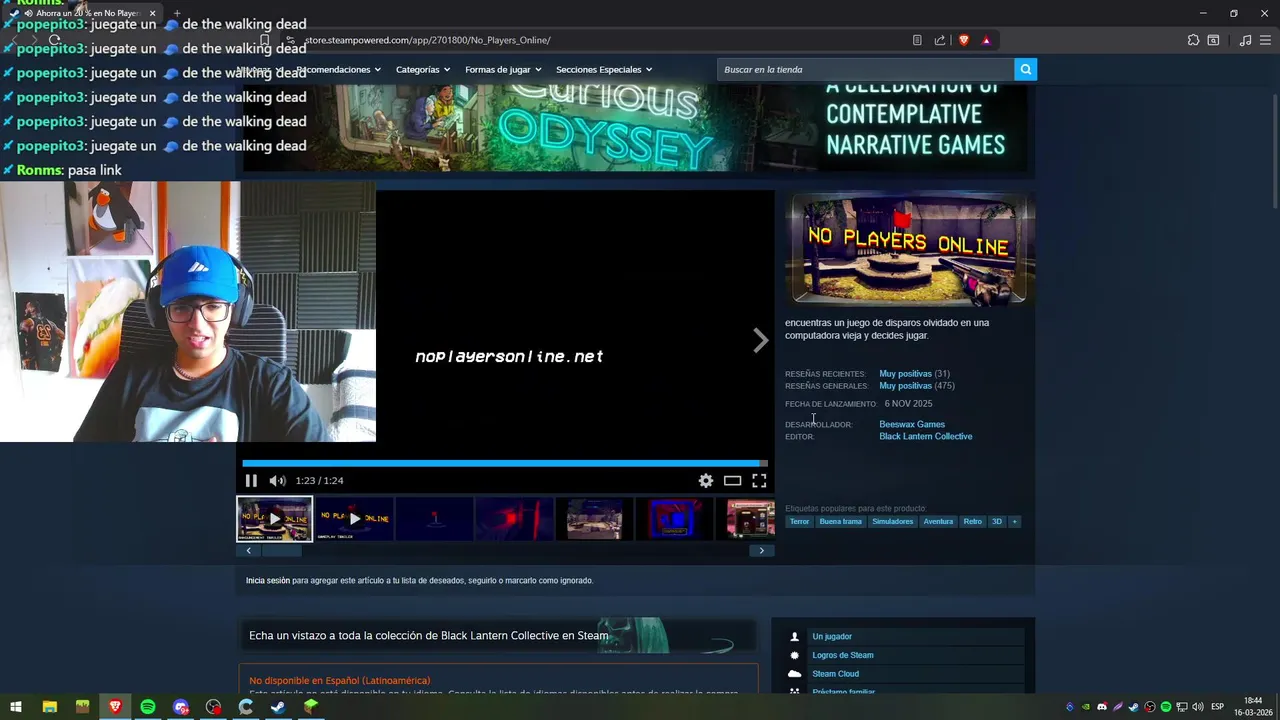Open Black Lantern Collective publisher link
The image size is (1280, 720).
coord(925,436)
